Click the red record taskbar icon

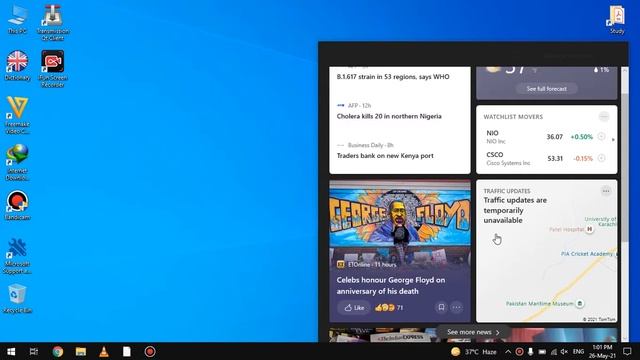150,351
